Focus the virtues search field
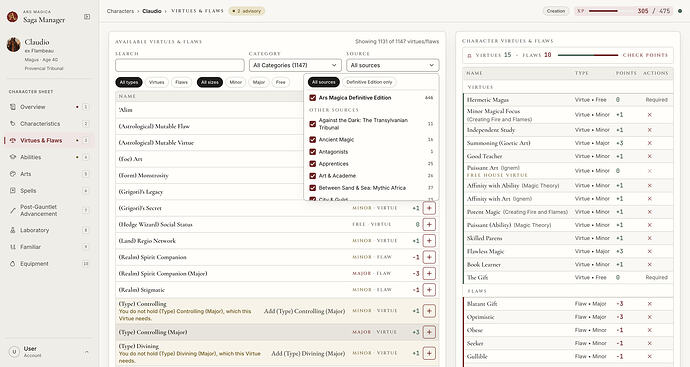Screen dimensions: 690x367 [180, 65]
